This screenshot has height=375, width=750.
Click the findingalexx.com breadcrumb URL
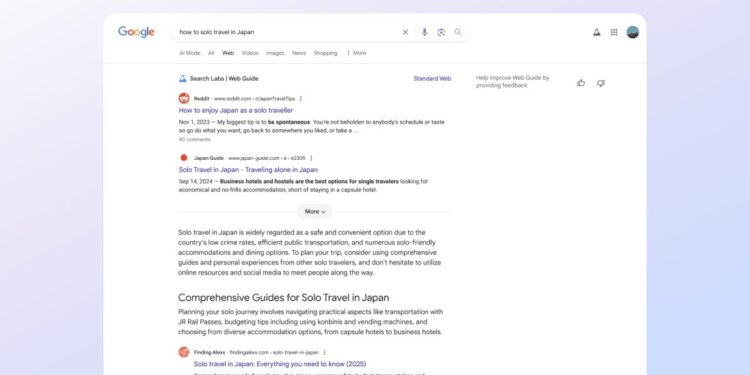tap(274, 352)
